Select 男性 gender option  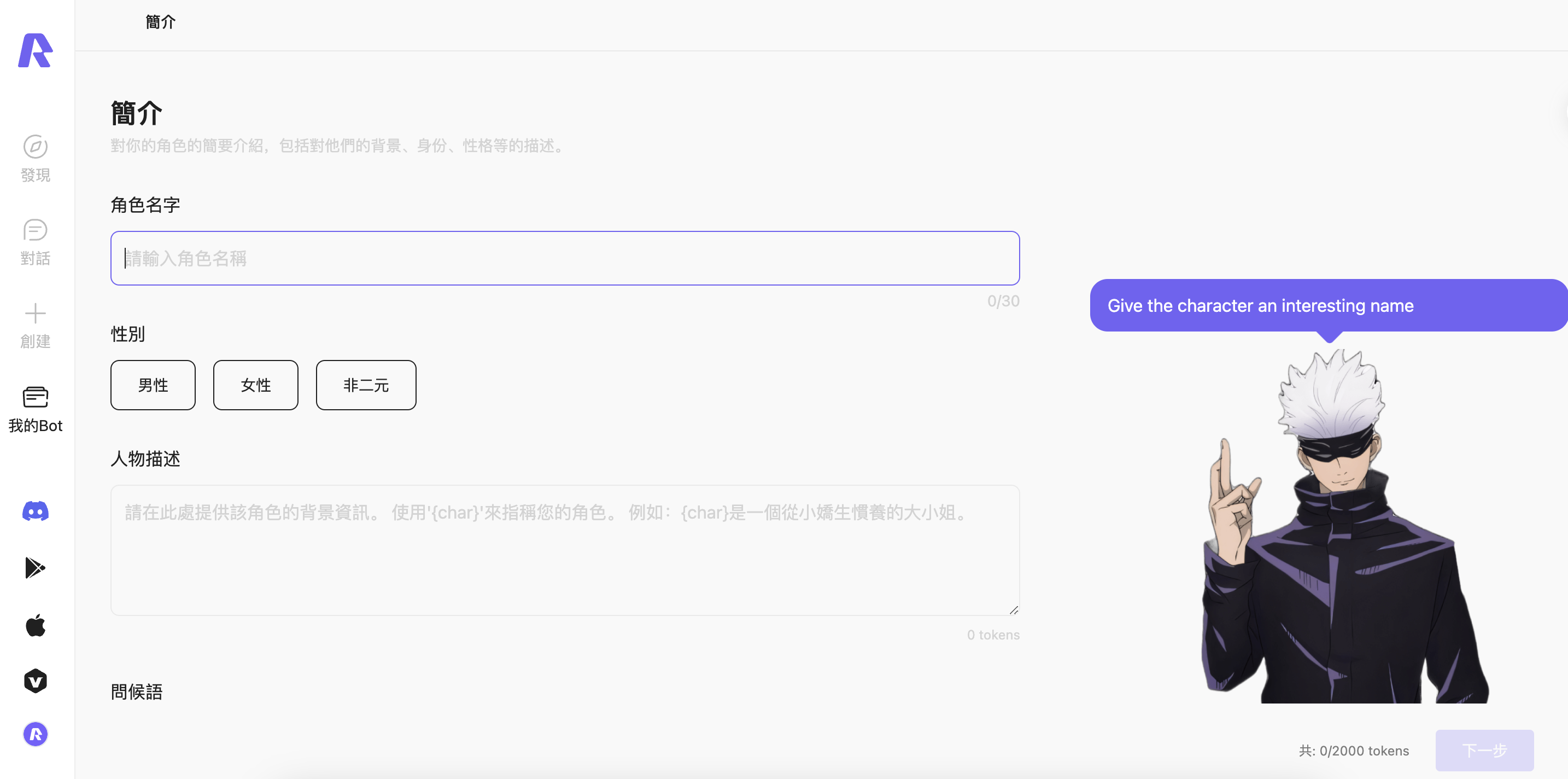153,385
